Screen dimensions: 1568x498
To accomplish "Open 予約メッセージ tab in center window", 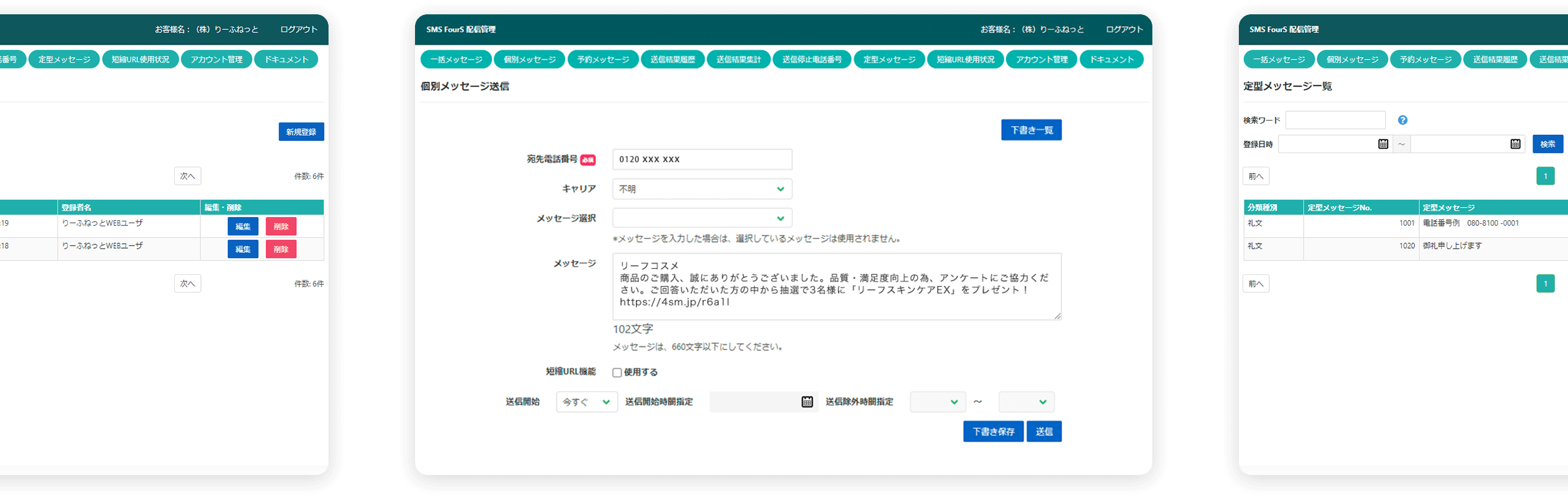I will coord(603,60).
